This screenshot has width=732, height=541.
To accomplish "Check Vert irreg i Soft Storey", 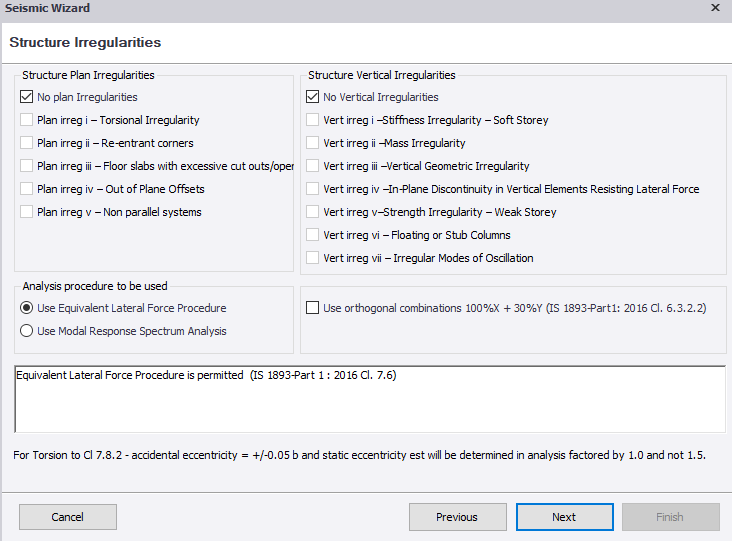I will click(312, 120).
